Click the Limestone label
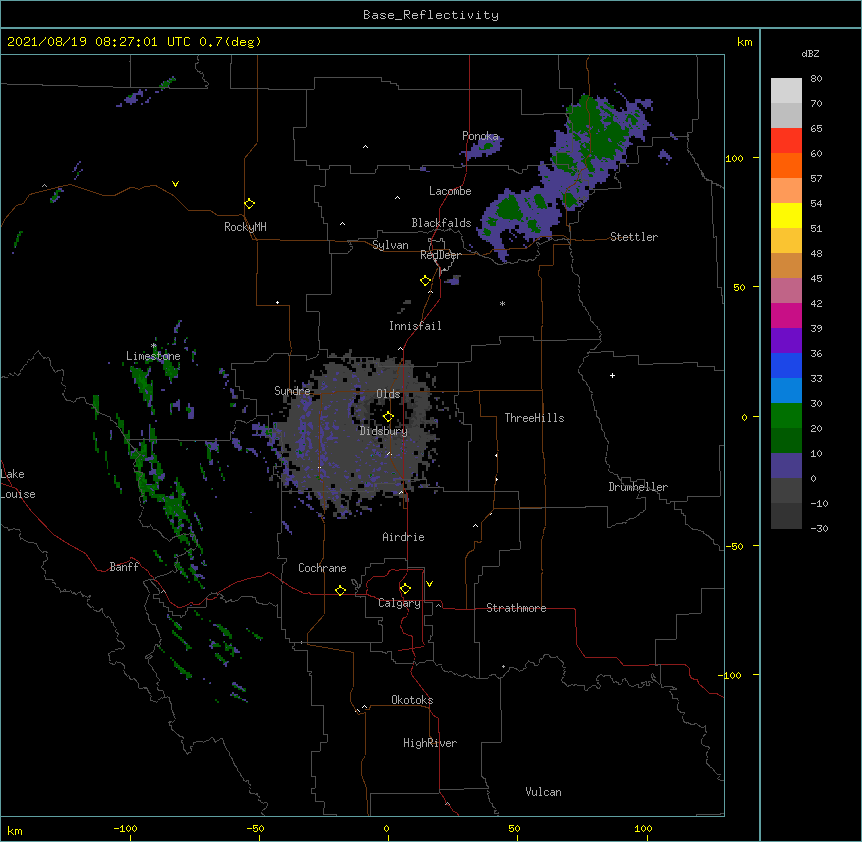The height and width of the screenshot is (842, 862). pos(153,356)
